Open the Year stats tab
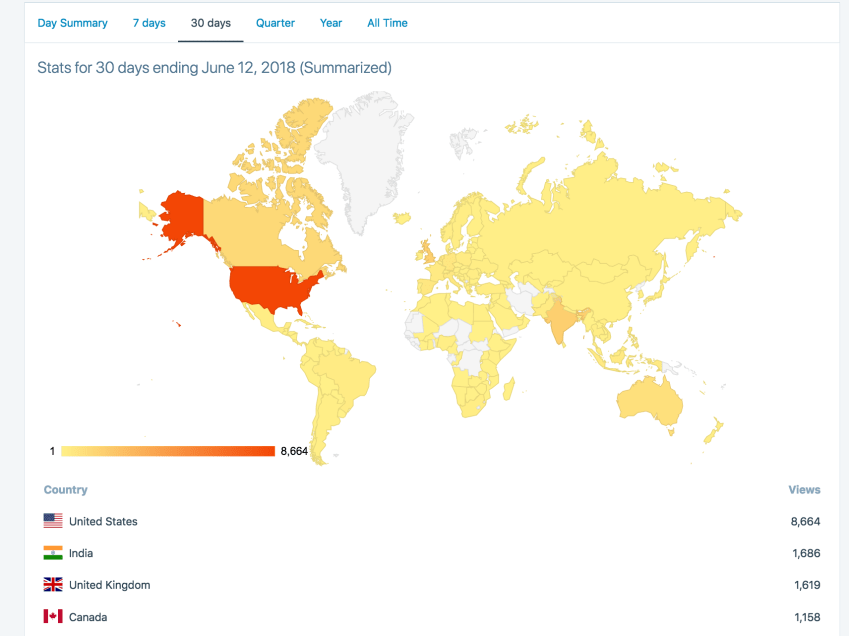 330,22
